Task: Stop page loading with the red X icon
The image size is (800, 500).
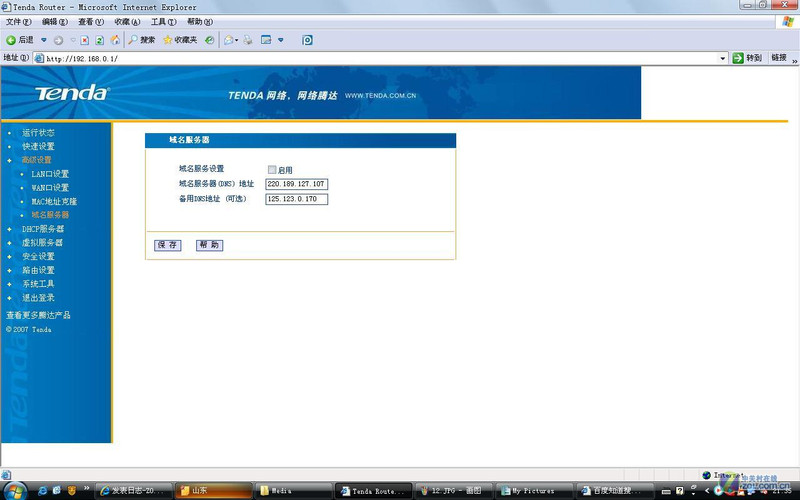Action: [x=85, y=40]
